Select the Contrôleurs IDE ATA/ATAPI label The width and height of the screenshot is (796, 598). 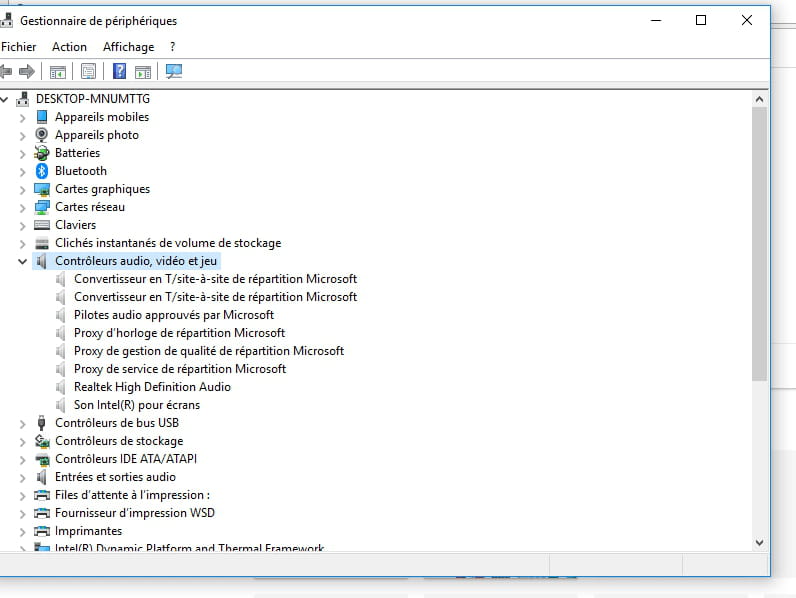125,459
